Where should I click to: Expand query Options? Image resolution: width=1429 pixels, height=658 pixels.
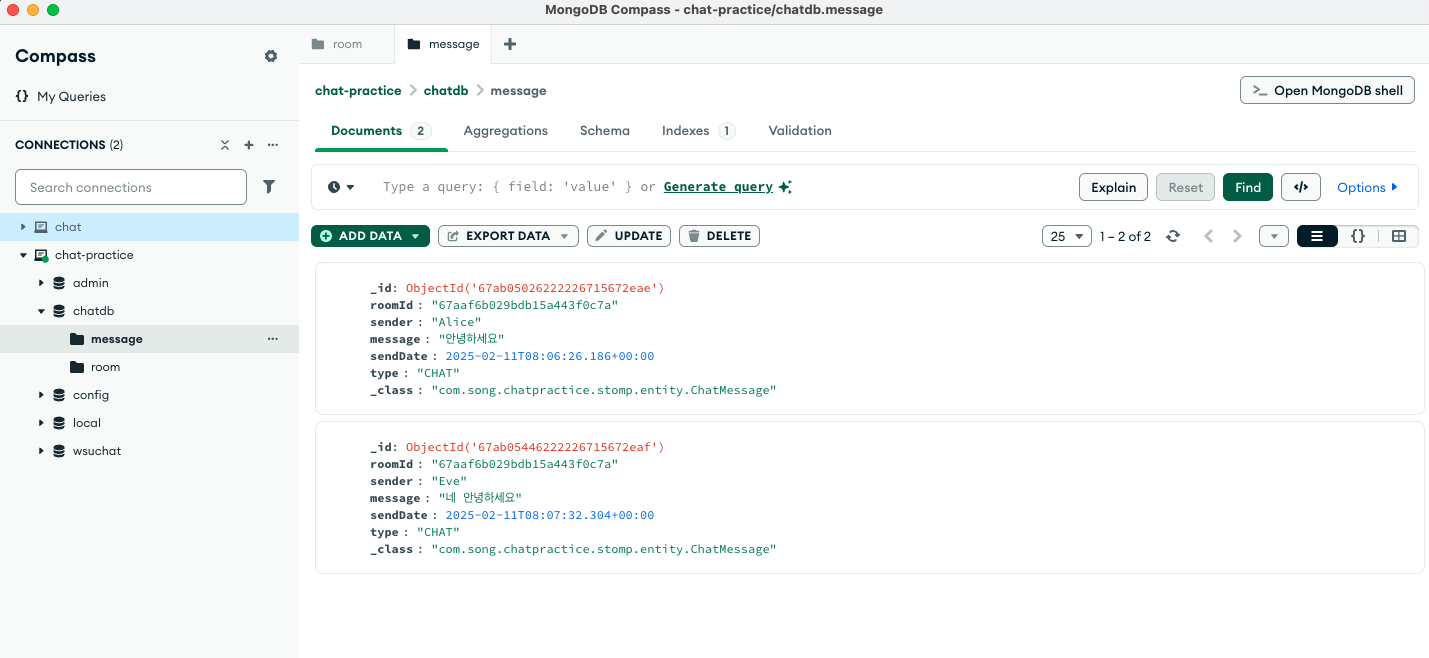pos(1367,187)
